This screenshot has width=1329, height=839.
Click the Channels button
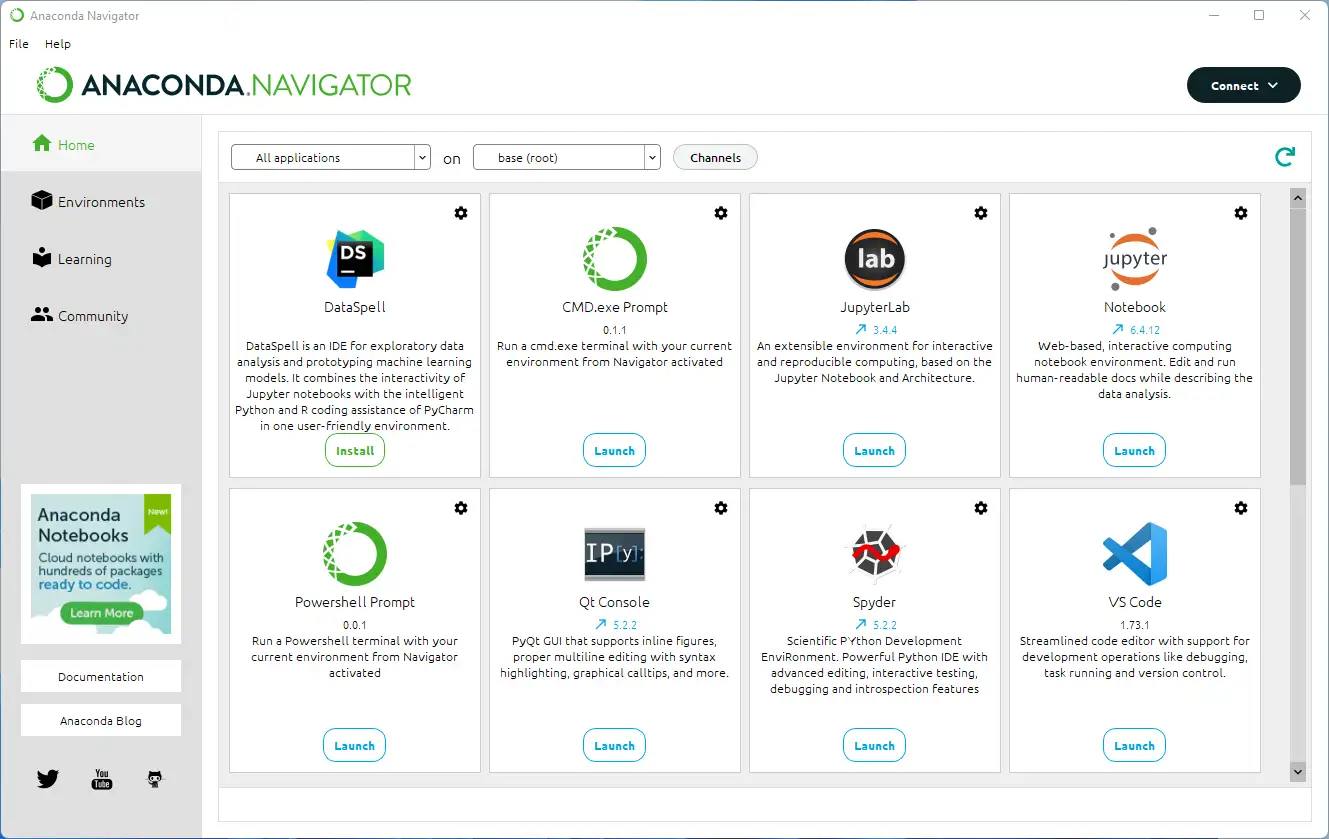(x=716, y=157)
